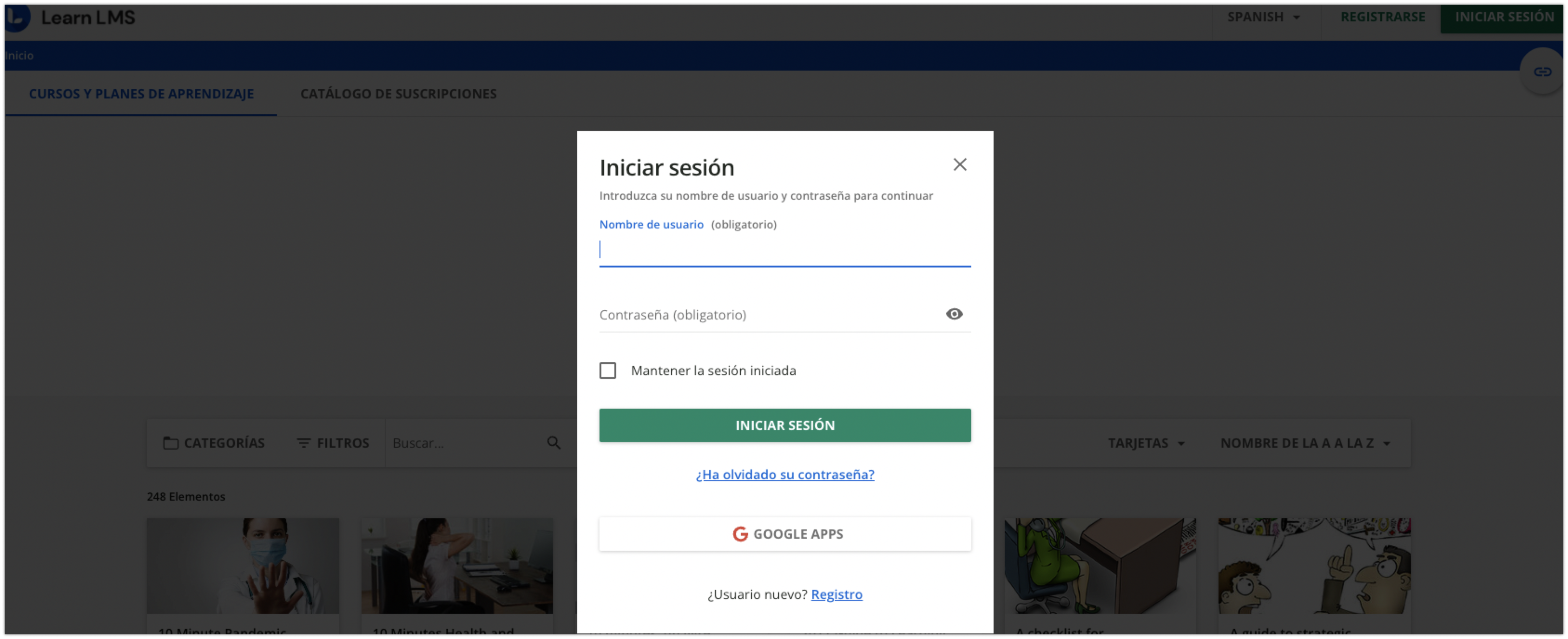Open the '¿Ha olvidado su contraseña?' link

pyautogui.click(x=784, y=475)
